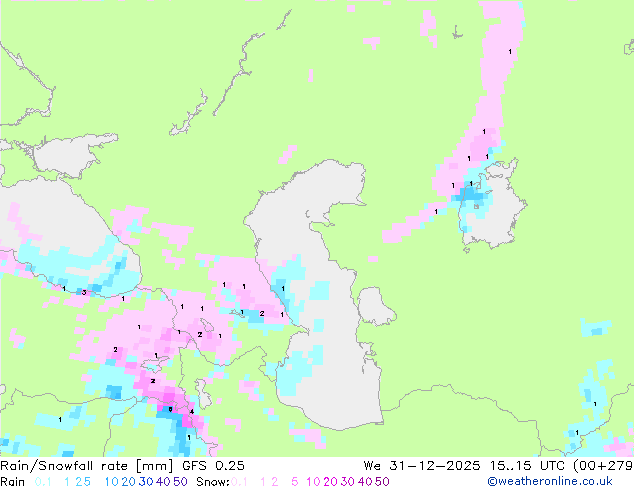Click snow legend value 40
This screenshot has height=490, width=634.
click(x=365, y=482)
